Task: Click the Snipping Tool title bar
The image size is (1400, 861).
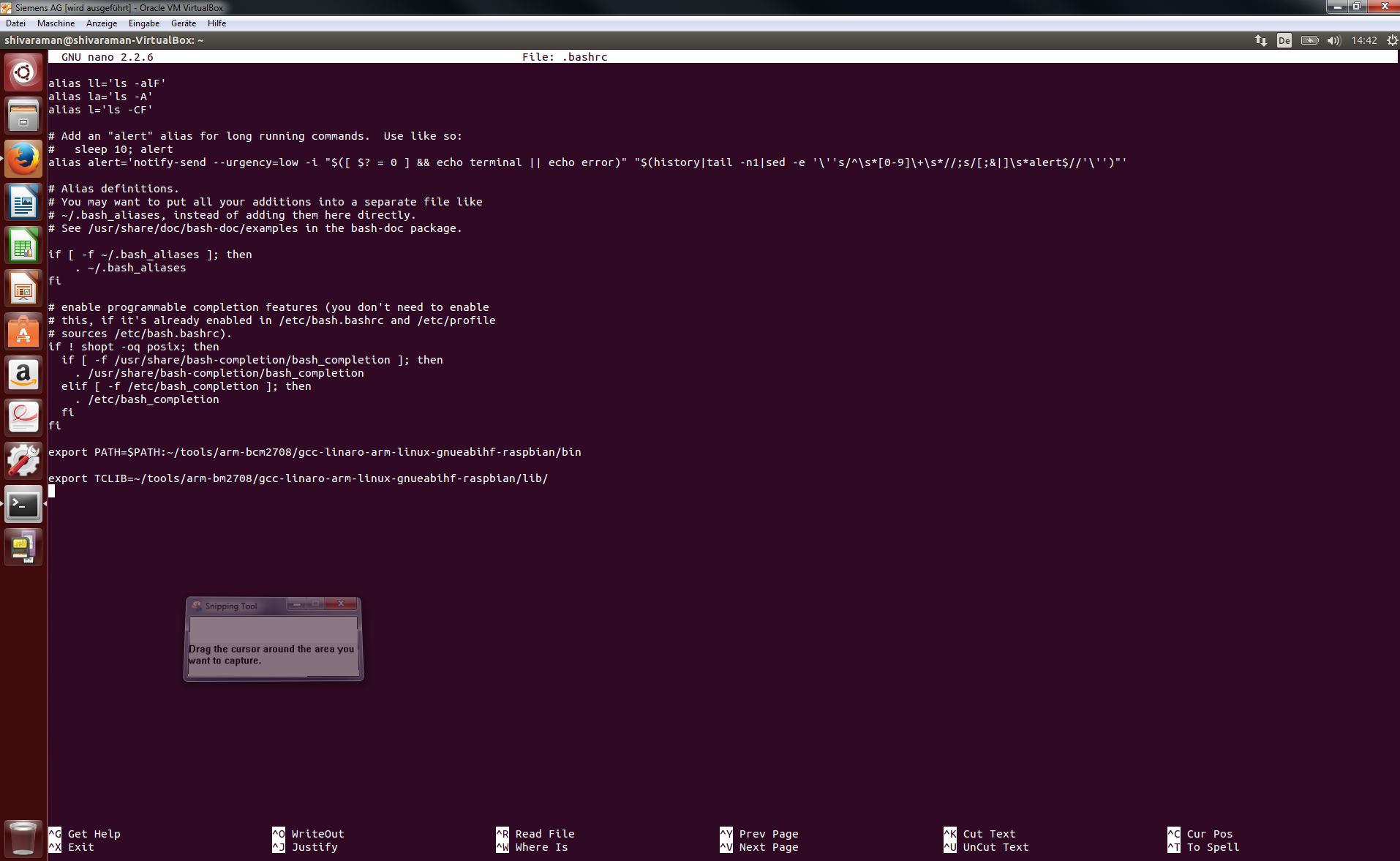Action: (x=238, y=606)
